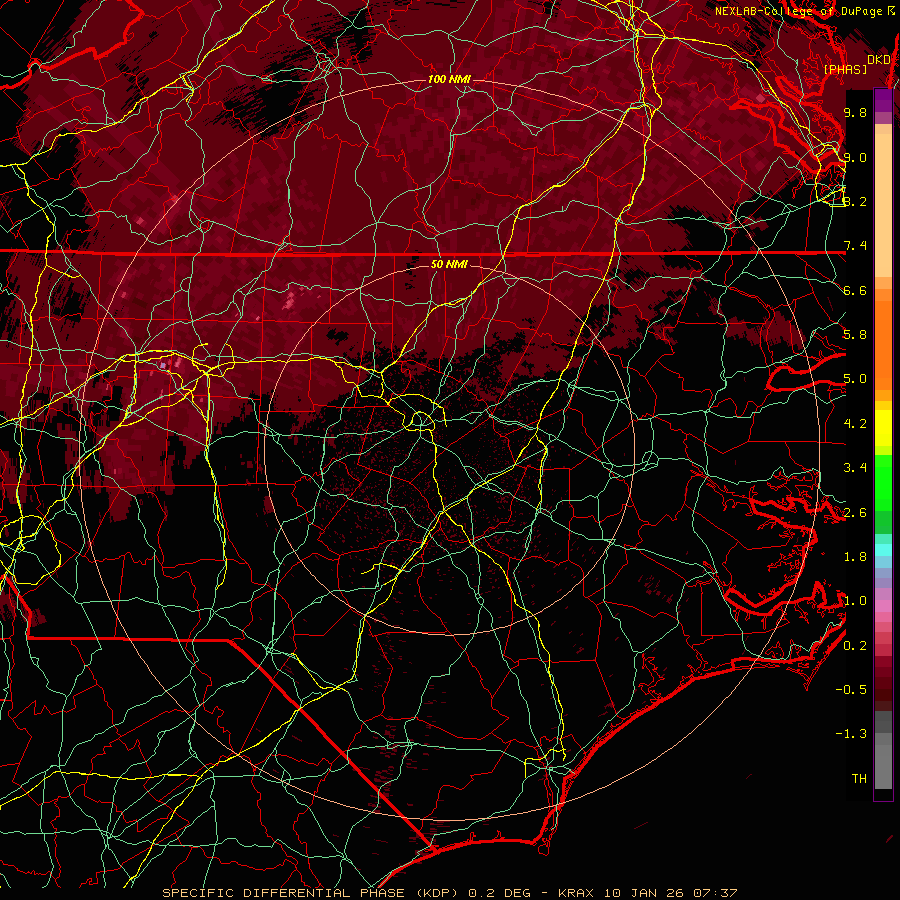This screenshot has height=900, width=900.
Task: Click the 8.2 scale value
Action: coord(855,201)
